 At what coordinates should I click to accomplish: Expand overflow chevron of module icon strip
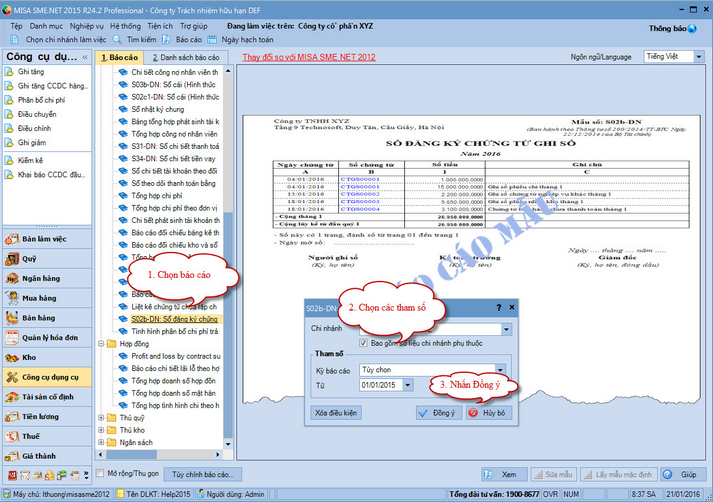pyautogui.click(x=86, y=476)
